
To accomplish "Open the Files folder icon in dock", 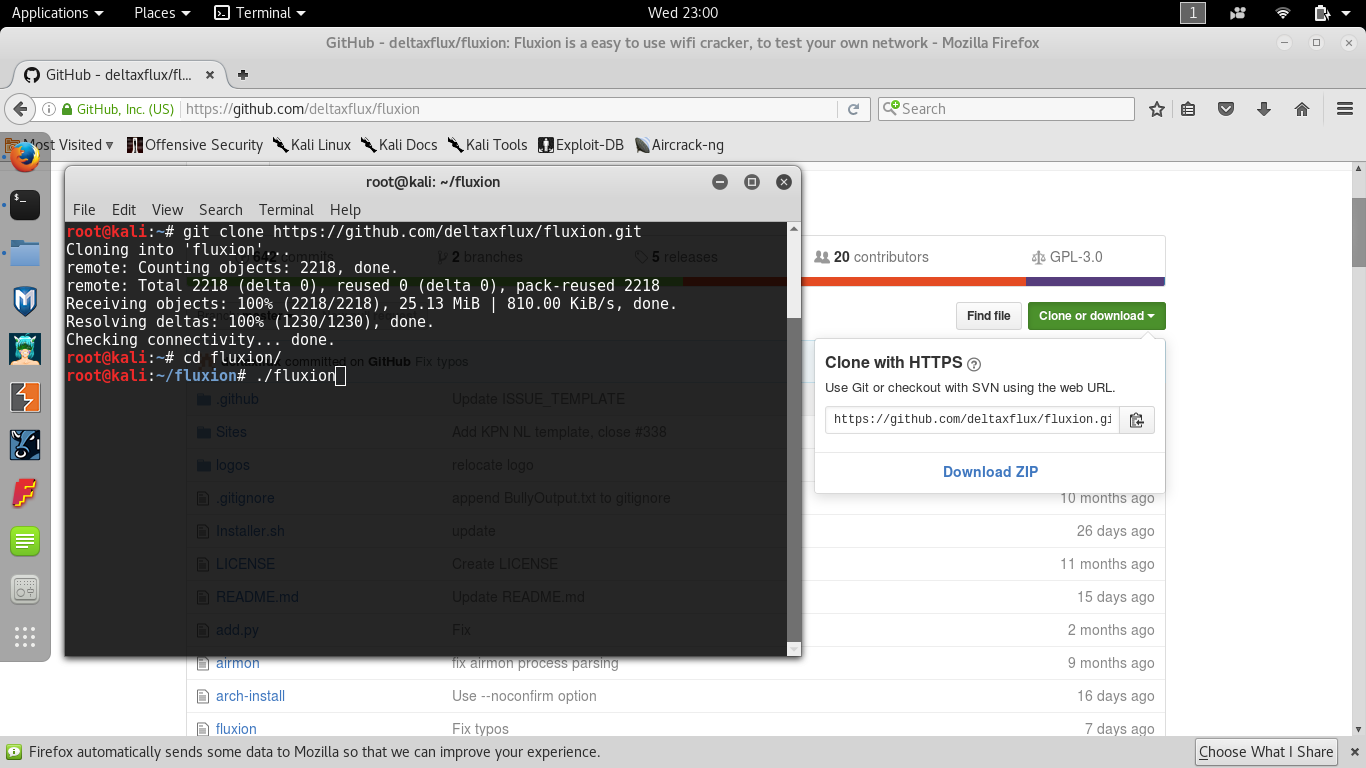I will pos(25,252).
